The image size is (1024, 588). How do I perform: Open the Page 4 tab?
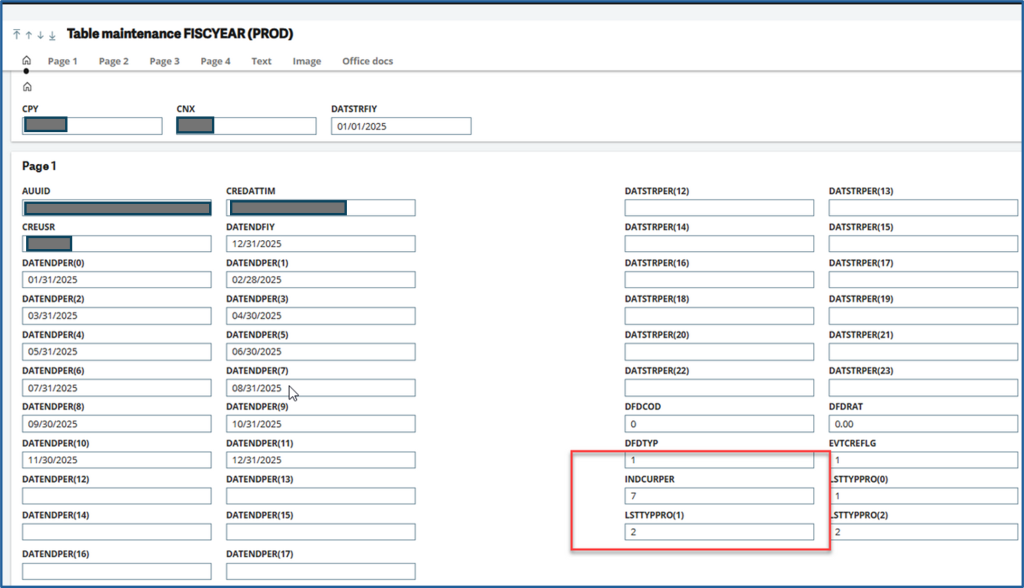pos(215,62)
